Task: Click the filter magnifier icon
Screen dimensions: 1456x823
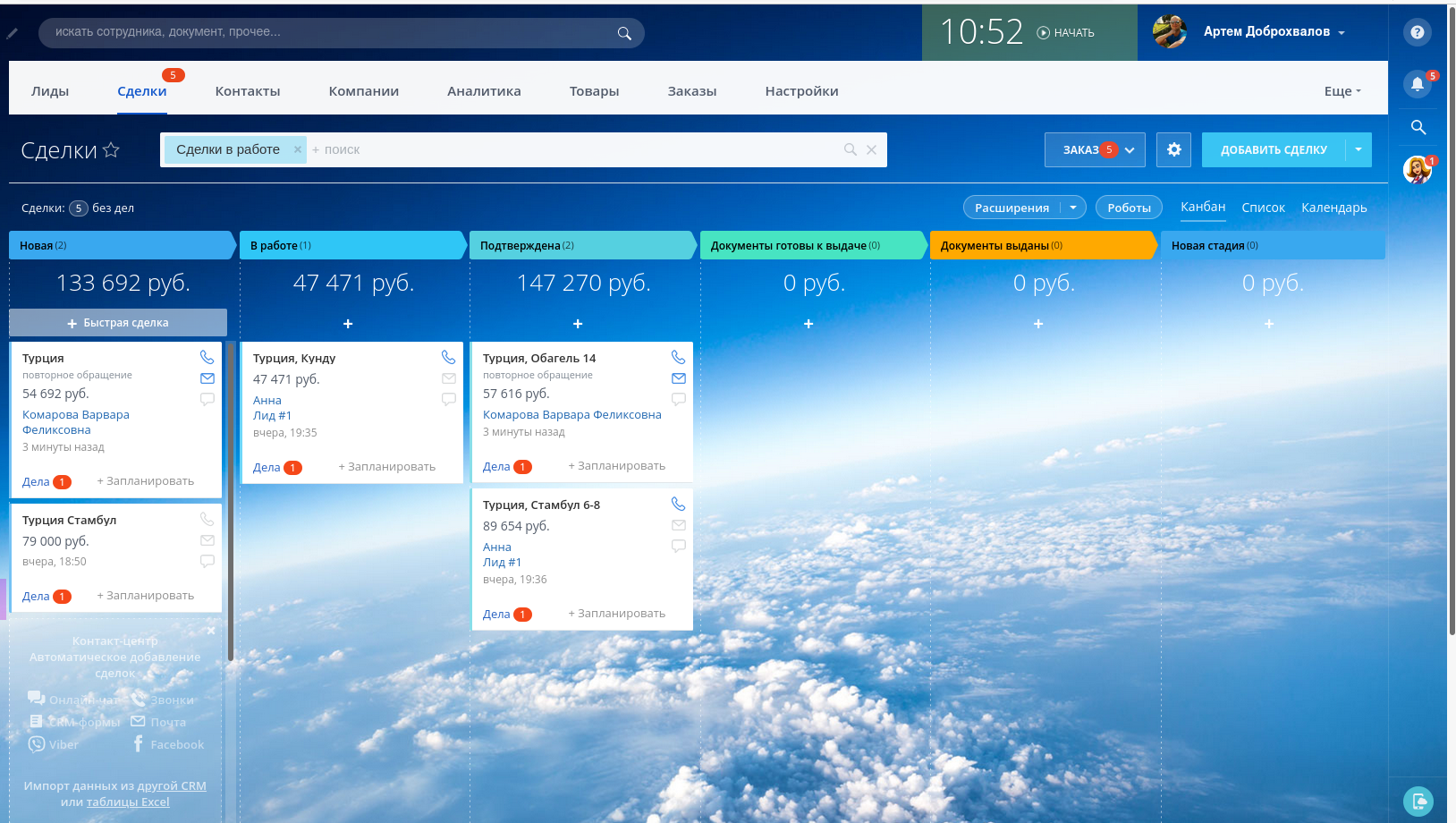Action: pos(851,149)
